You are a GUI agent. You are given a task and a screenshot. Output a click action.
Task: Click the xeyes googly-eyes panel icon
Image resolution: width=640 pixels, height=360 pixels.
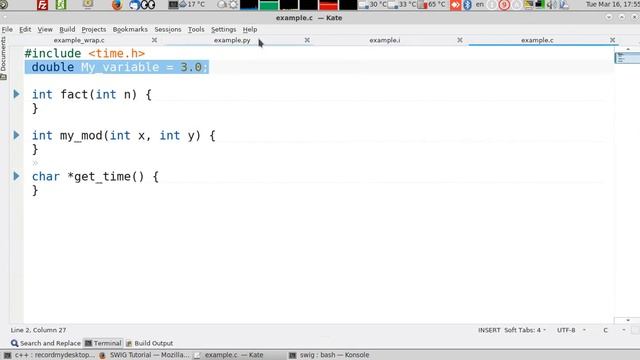148,5
